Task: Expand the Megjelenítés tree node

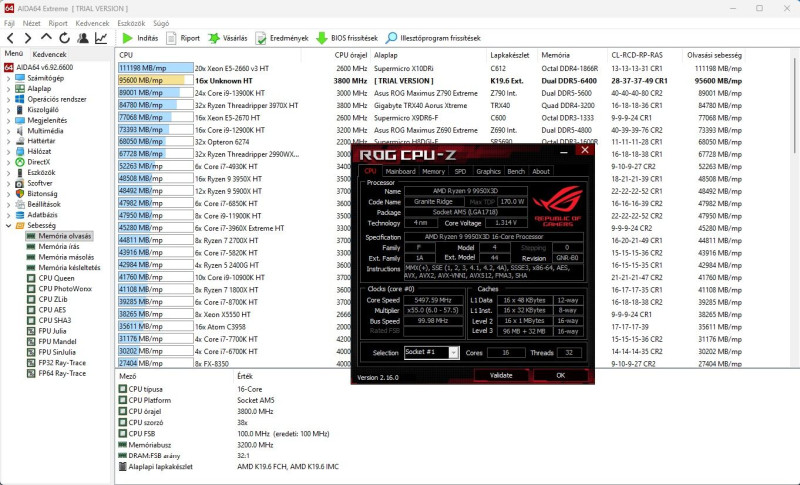Action: click(8, 120)
